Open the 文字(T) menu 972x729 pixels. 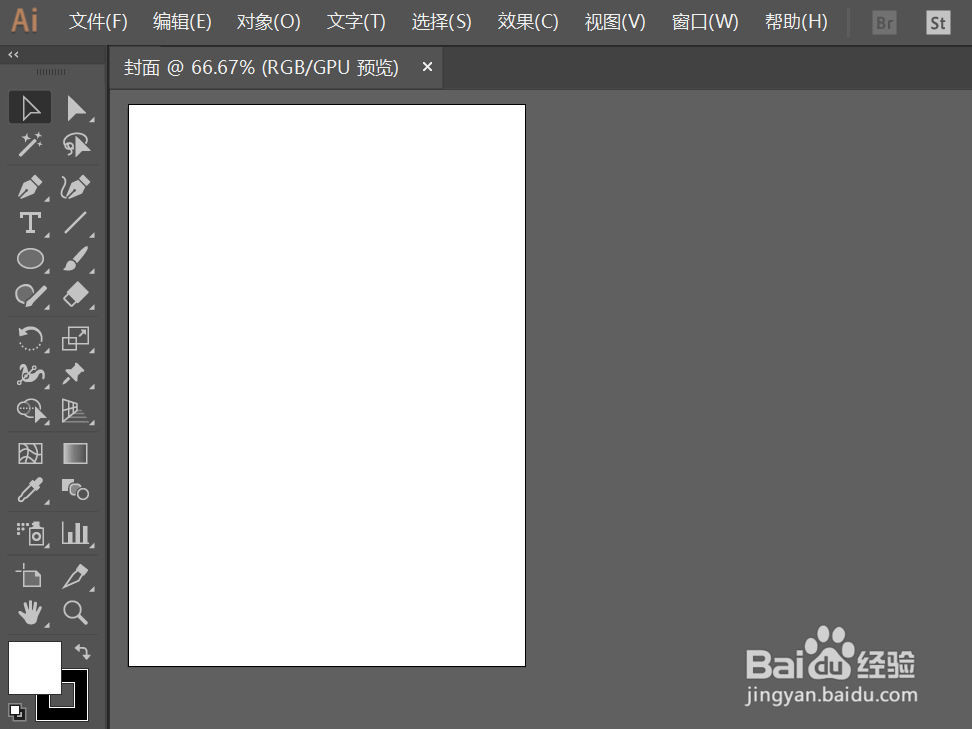pos(356,22)
